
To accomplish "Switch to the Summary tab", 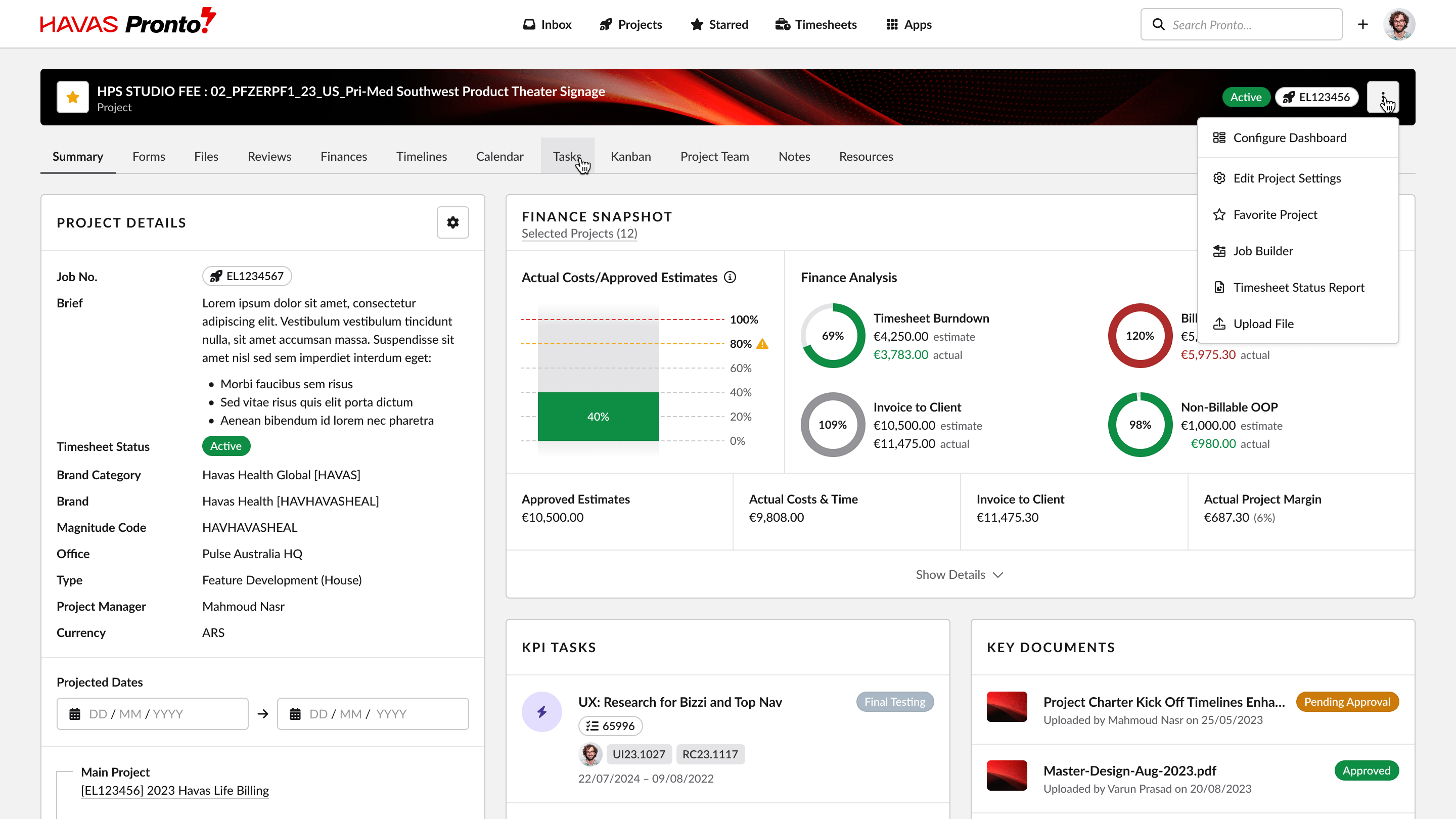I will pos(78,156).
